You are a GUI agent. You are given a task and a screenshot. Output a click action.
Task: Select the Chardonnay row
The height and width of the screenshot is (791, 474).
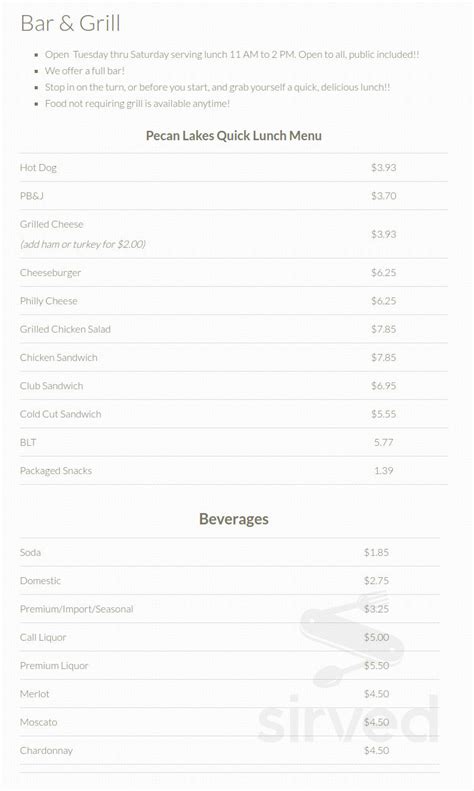point(229,751)
